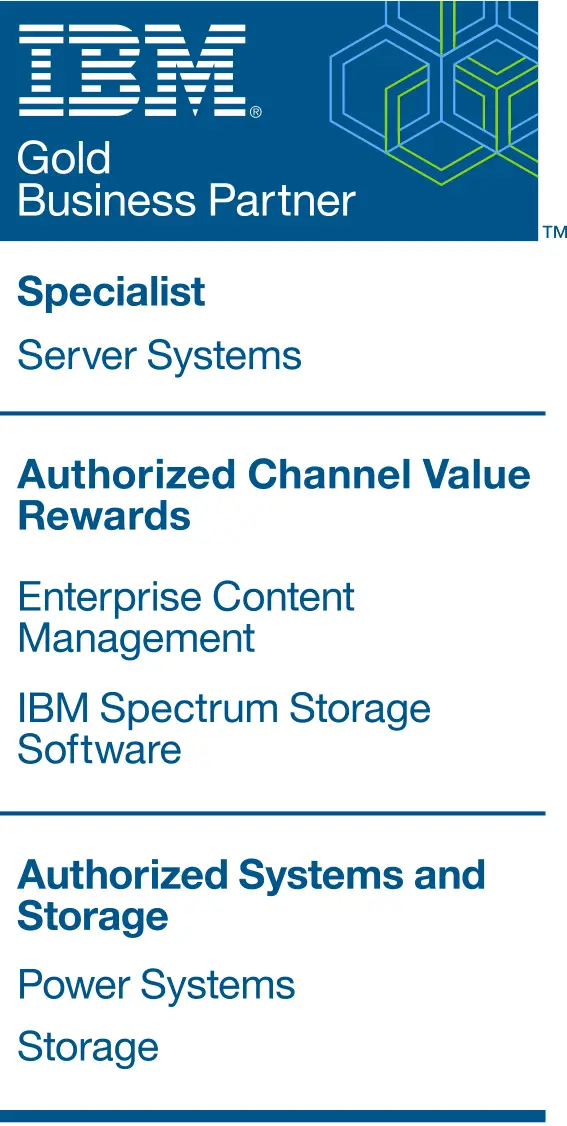The height and width of the screenshot is (1126, 567).
Task: Click the registered trademark symbol
Action: [x=256, y=111]
